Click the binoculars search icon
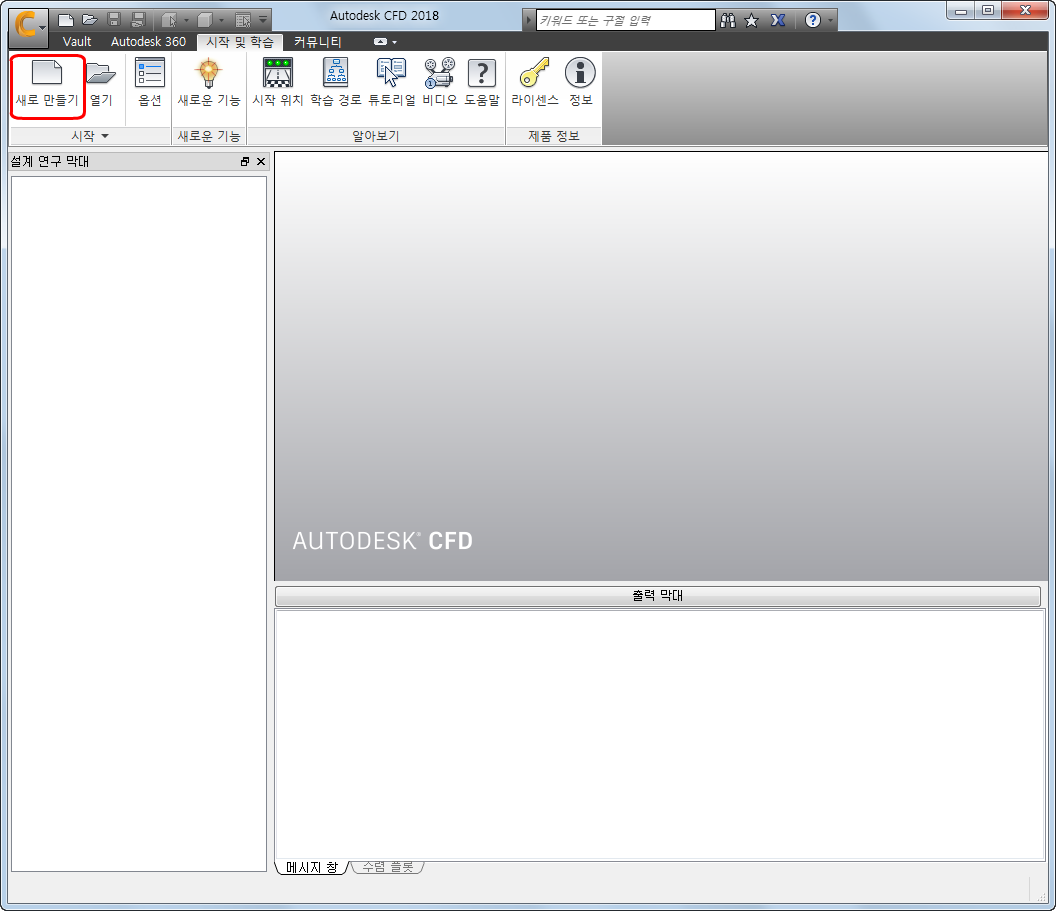The width and height of the screenshot is (1056, 911). (x=728, y=20)
